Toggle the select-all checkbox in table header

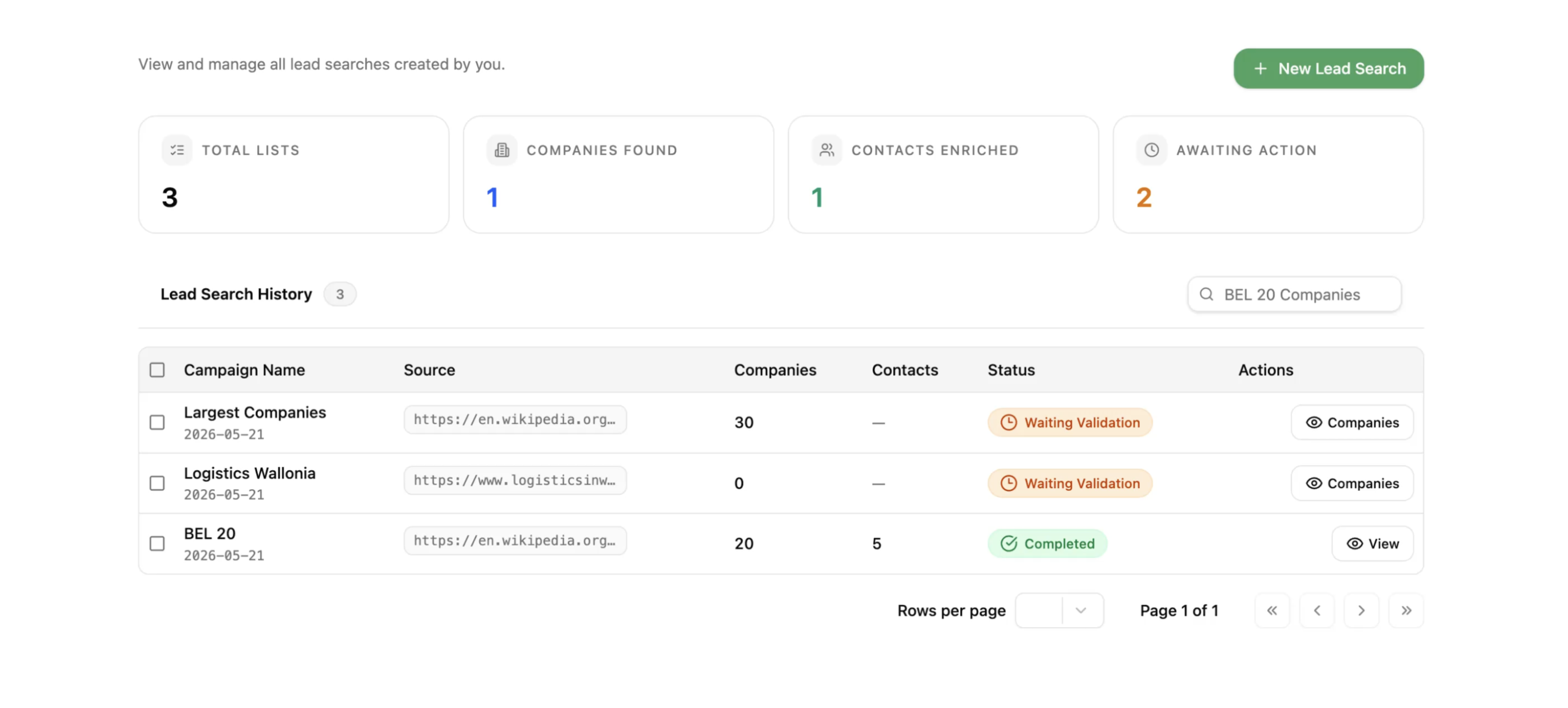(157, 370)
